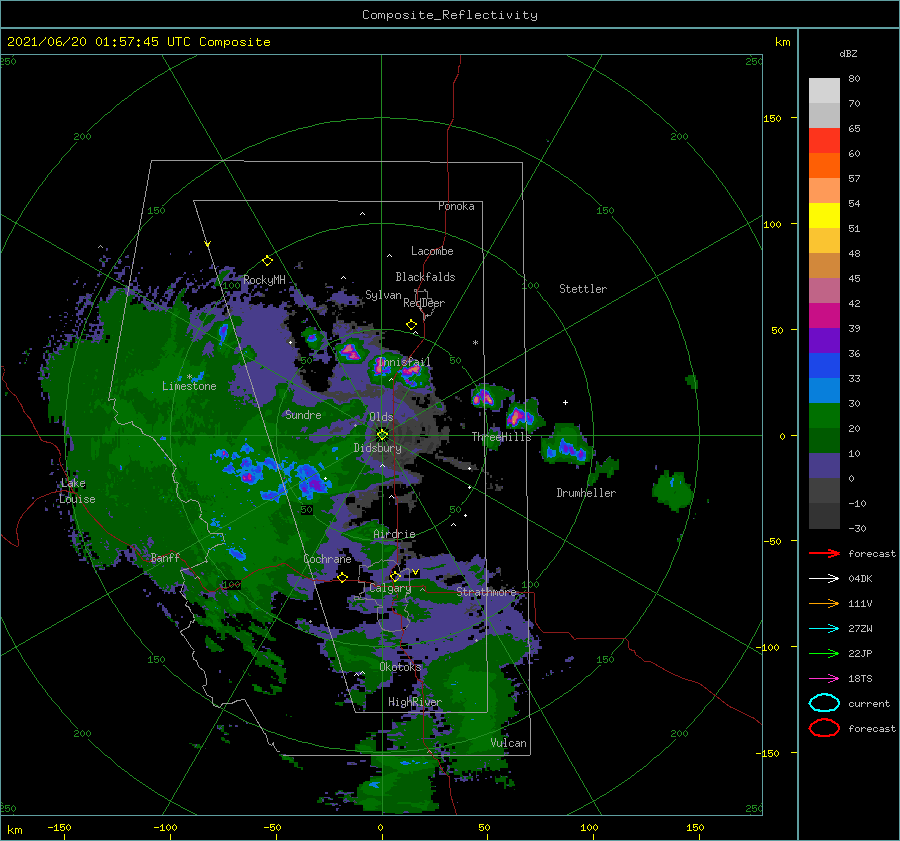Click the red forecast ellipse legend icon
900x841 pixels.
[x=824, y=728]
